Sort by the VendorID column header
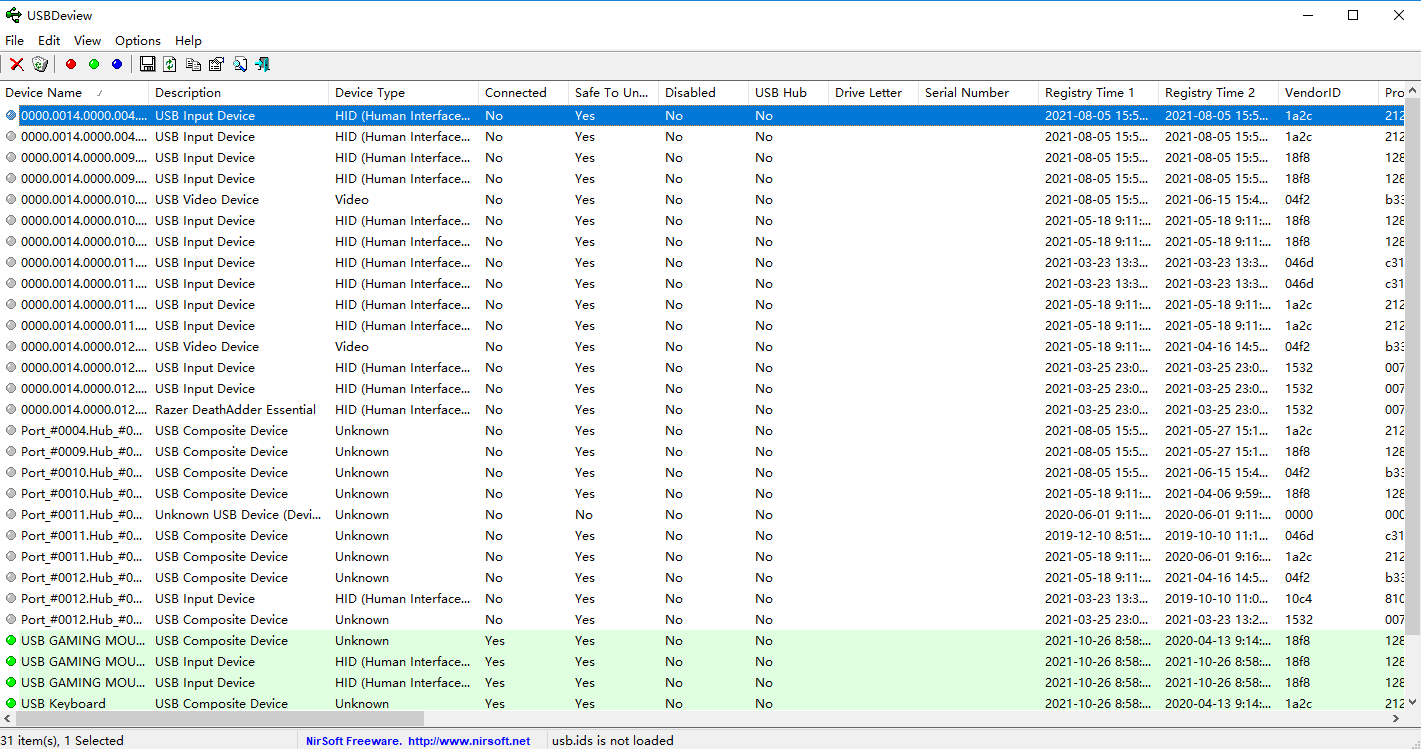The width and height of the screenshot is (1421, 749). [1311, 92]
